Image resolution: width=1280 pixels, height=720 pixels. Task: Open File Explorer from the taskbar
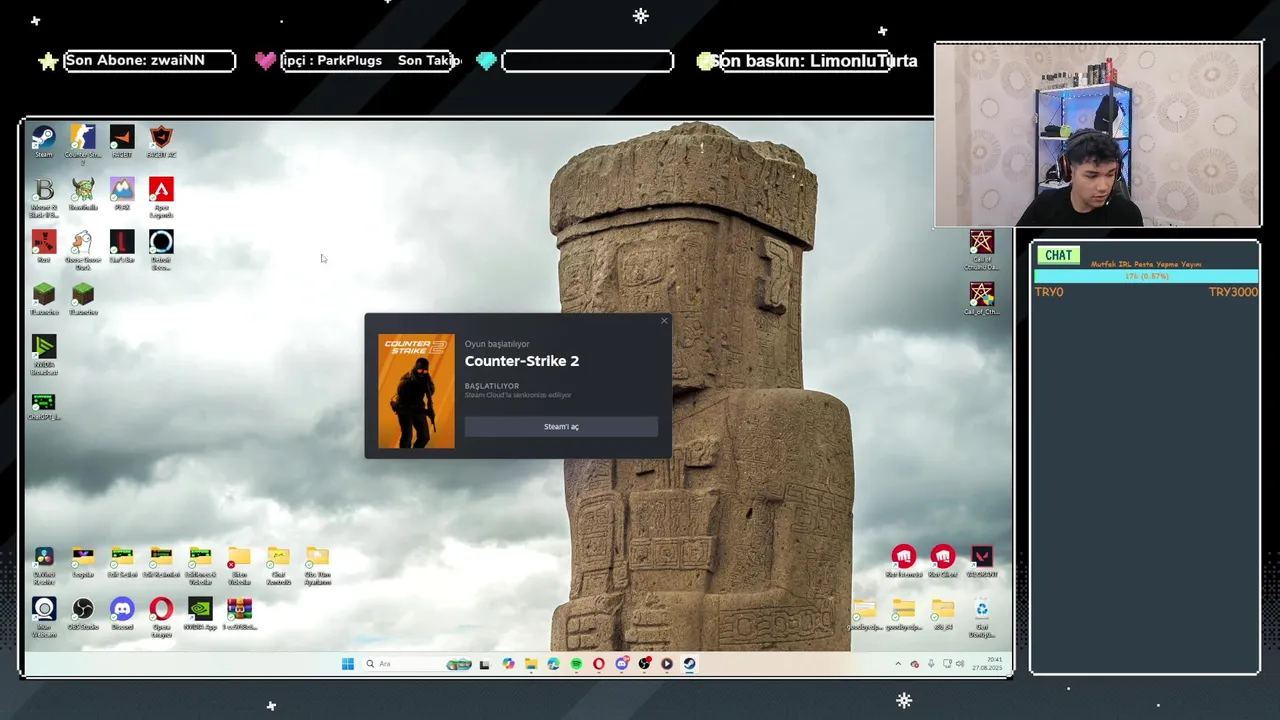coord(531,664)
